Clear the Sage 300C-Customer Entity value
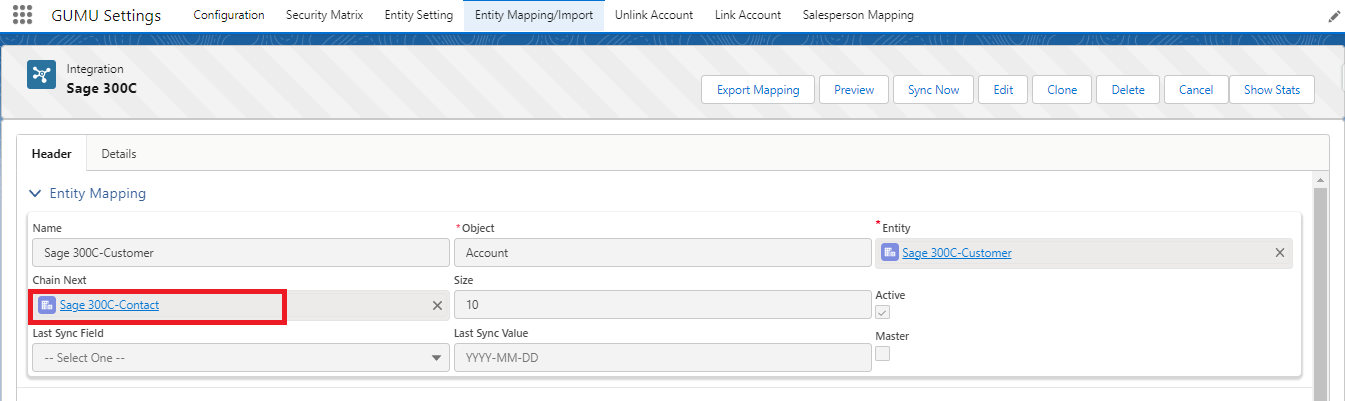1345x401 pixels. tap(1279, 253)
